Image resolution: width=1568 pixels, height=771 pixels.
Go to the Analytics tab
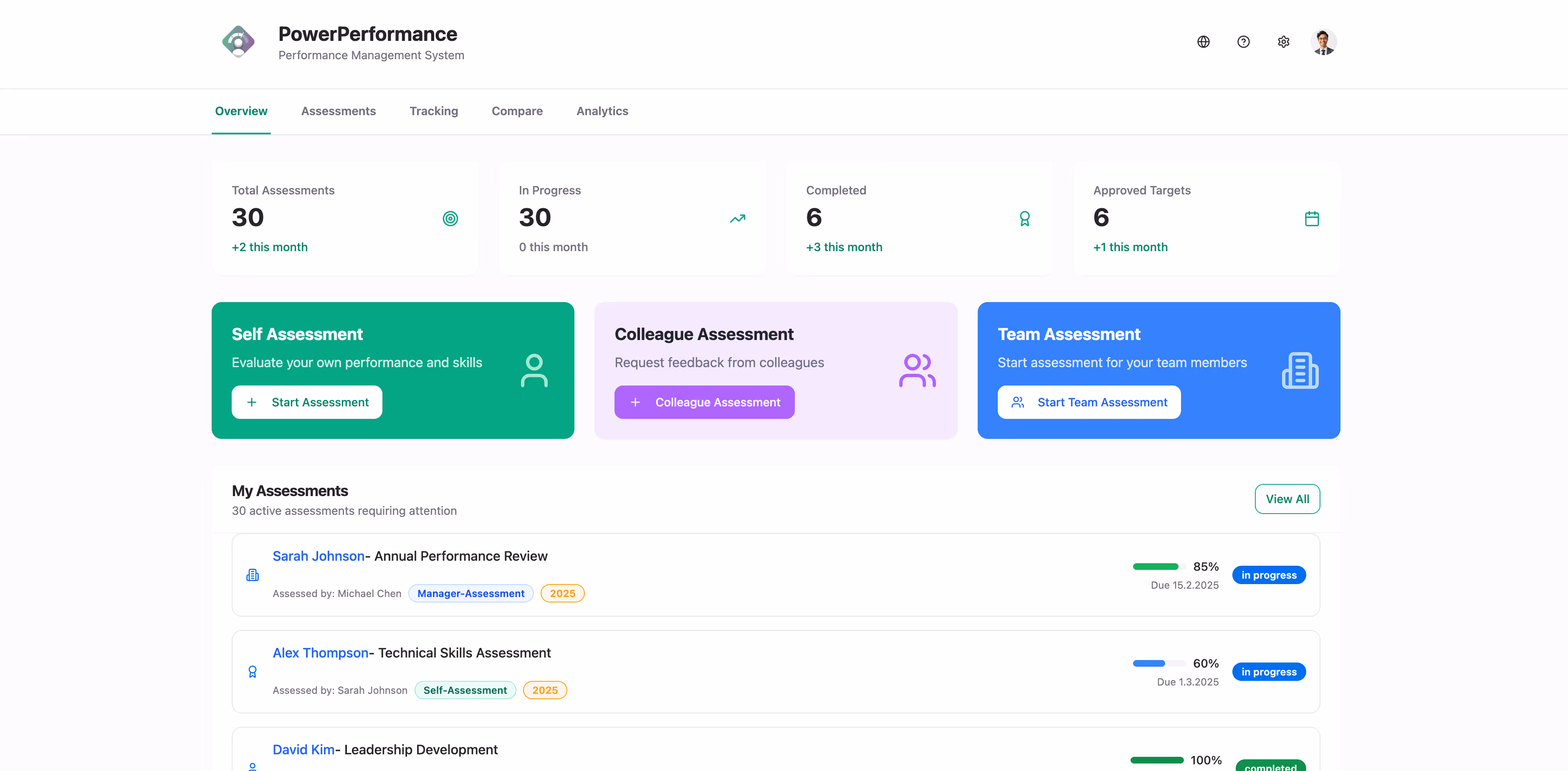(x=602, y=111)
